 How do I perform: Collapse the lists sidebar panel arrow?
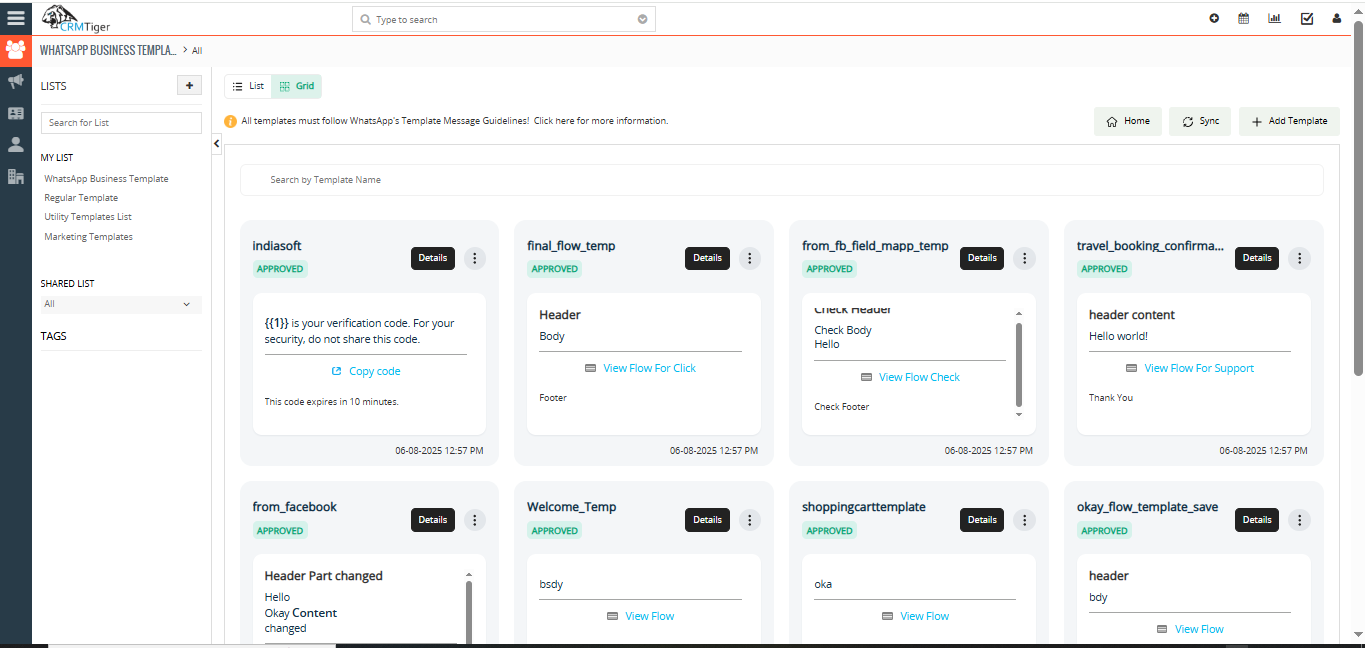(217, 145)
